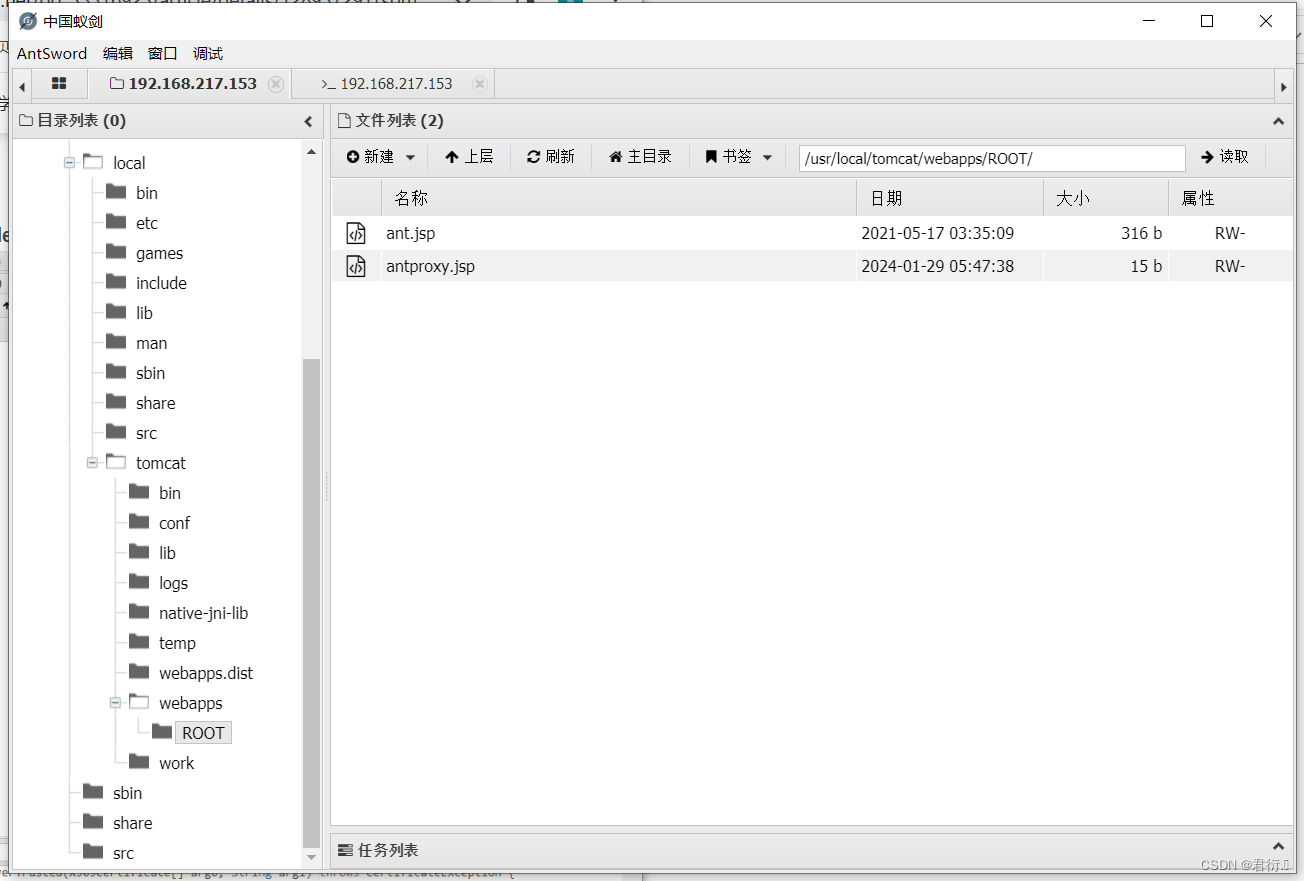Sort files by the 日期 column header
The height and width of the screenshot is (881, 1304).
tap(950, 198)
